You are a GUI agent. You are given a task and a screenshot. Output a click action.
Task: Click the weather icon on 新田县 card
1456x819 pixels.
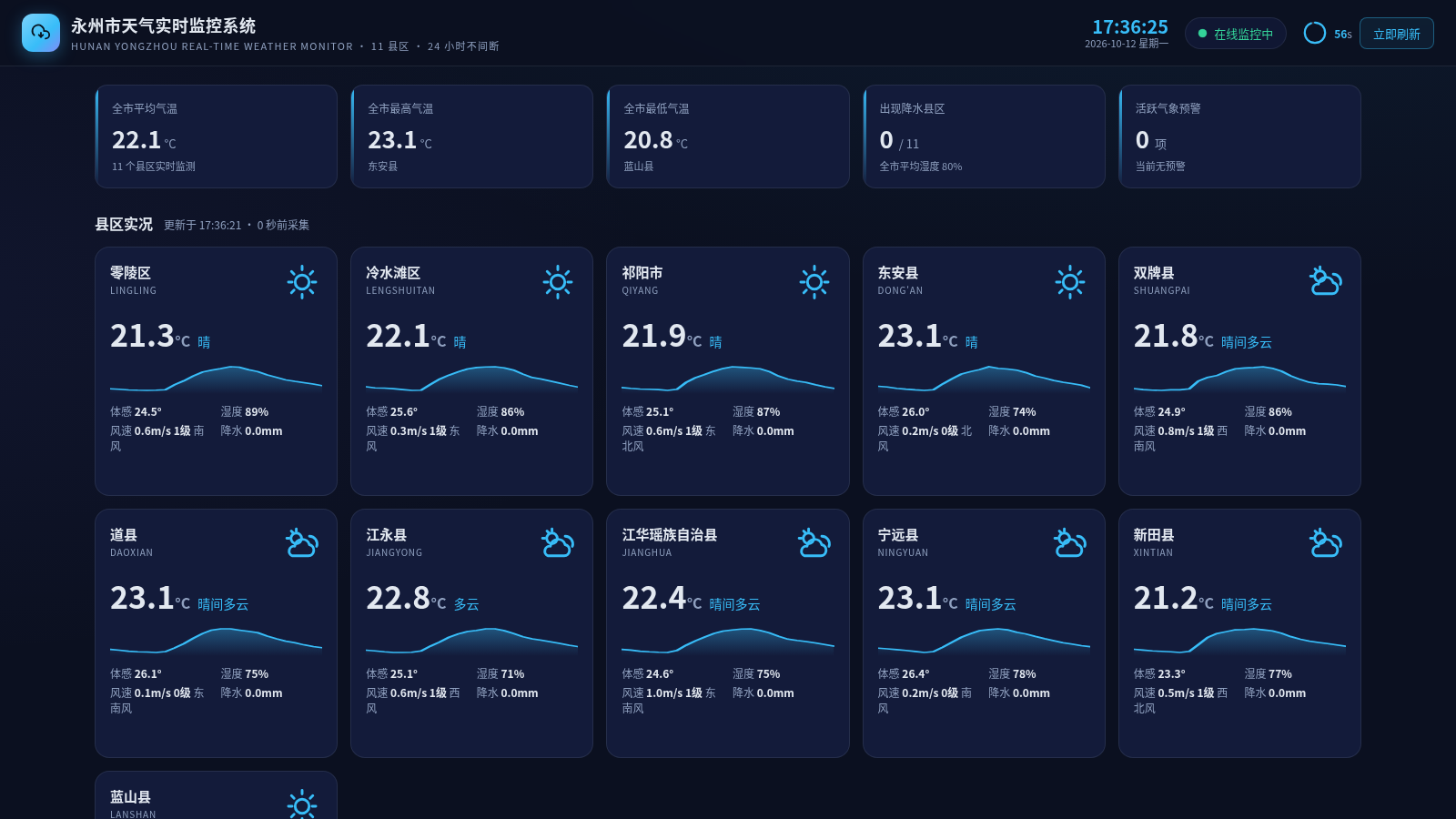point(1326,544)
